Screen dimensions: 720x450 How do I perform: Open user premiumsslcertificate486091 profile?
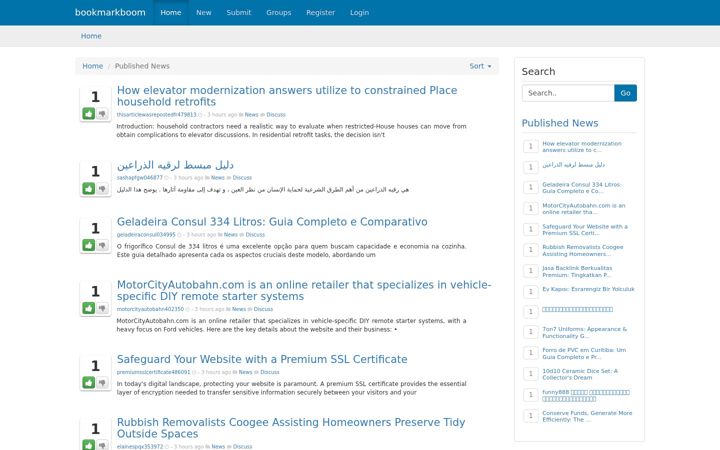[x=153, y=372]
